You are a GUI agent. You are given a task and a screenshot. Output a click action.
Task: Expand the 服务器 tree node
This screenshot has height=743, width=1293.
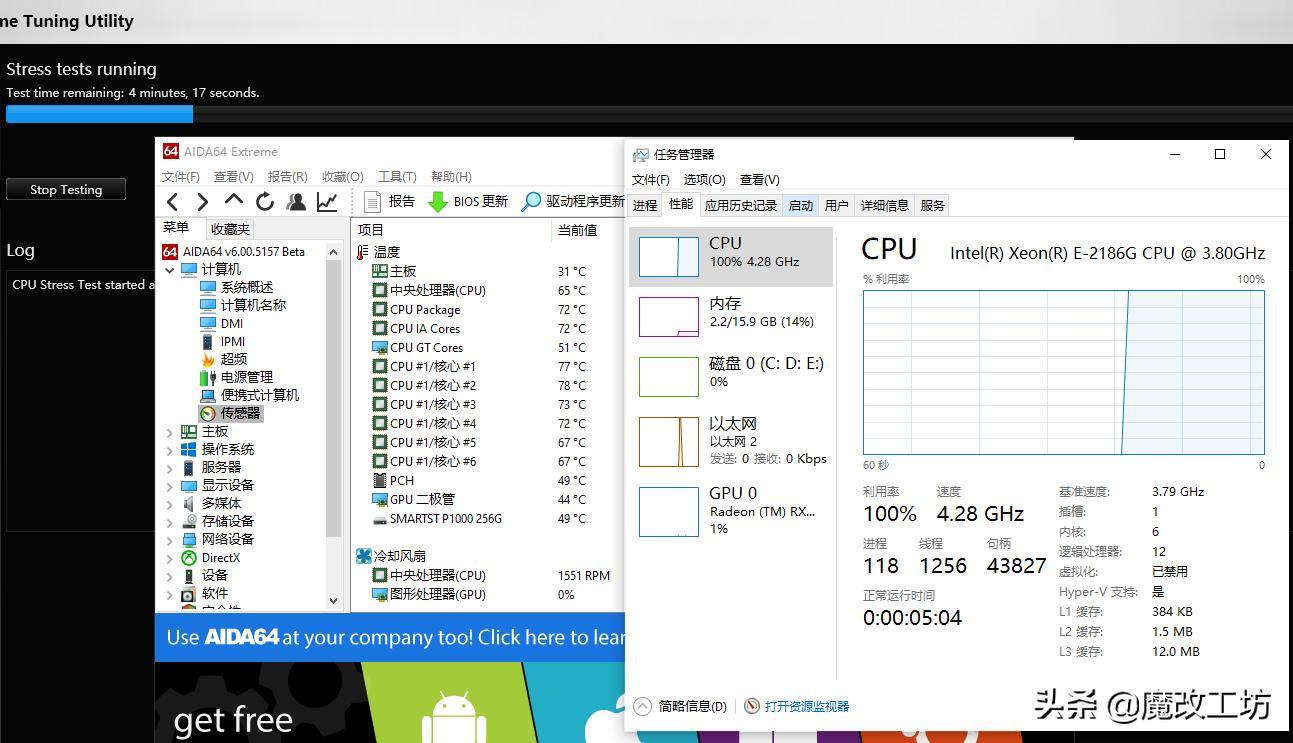(169, 468)
